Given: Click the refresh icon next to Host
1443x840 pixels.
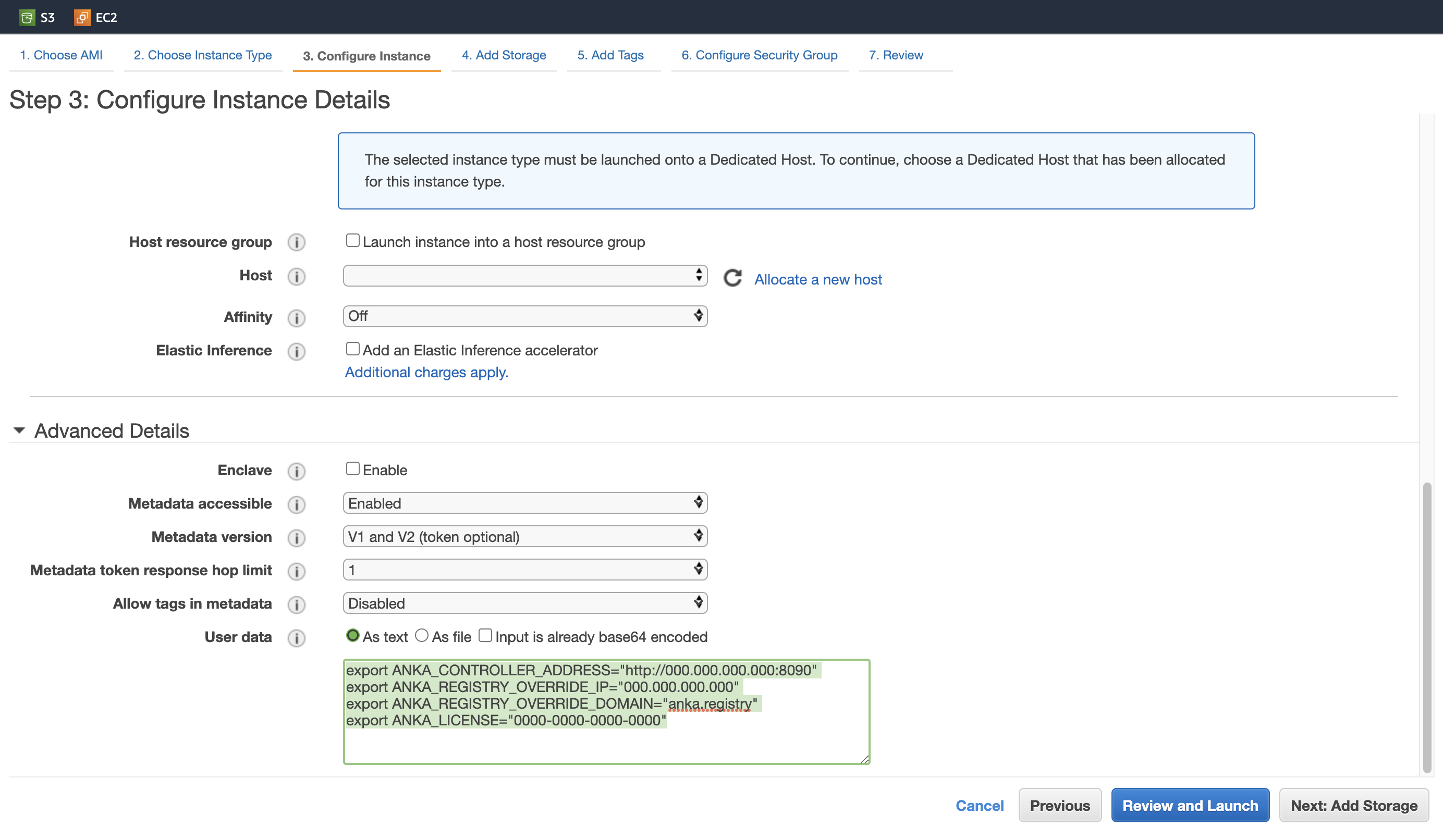Looking at the screenshot, I should [732, 278].
